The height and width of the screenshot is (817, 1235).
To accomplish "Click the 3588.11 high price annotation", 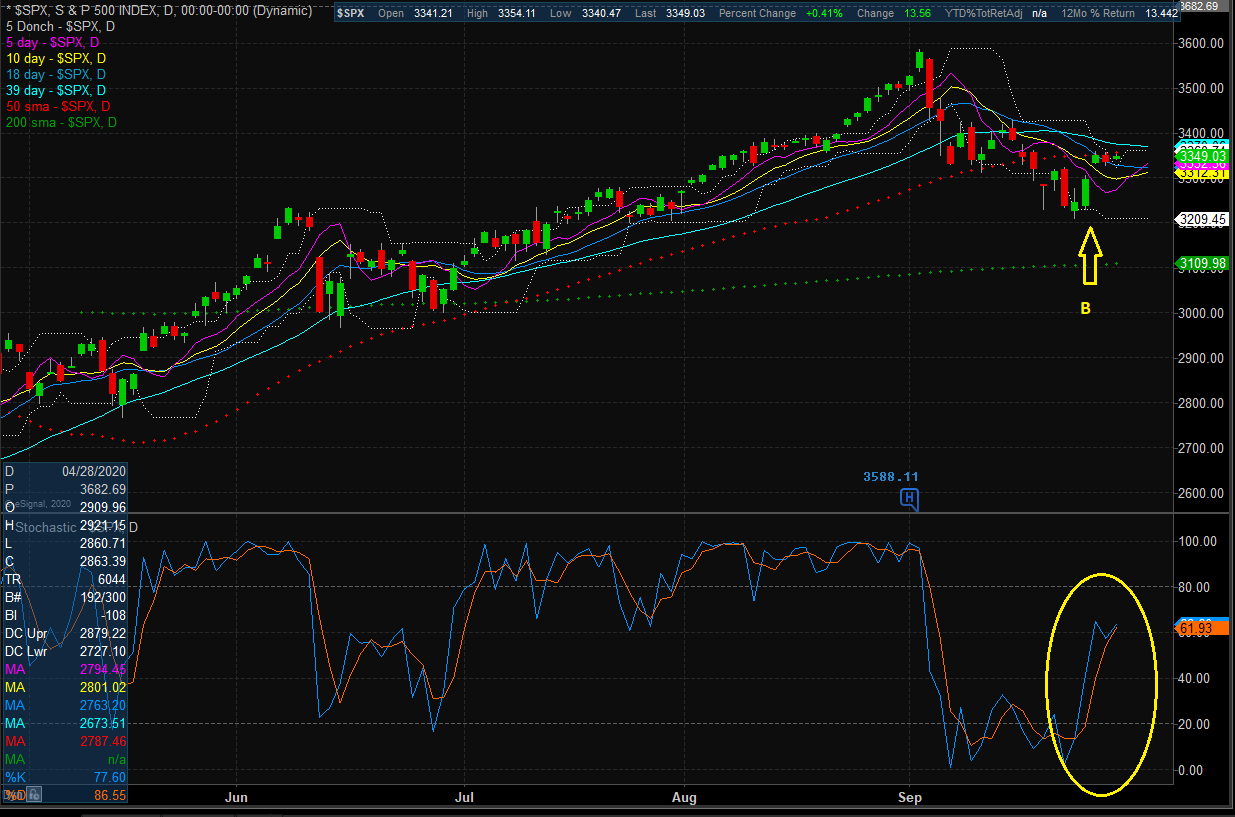I will tap(891, 477).
